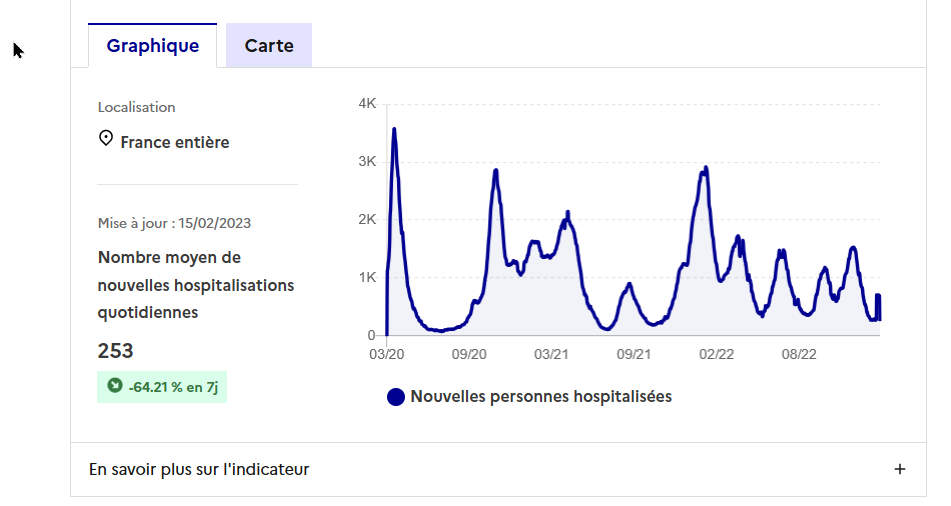
Task: Select the Graphique tab
Action: 153,46
